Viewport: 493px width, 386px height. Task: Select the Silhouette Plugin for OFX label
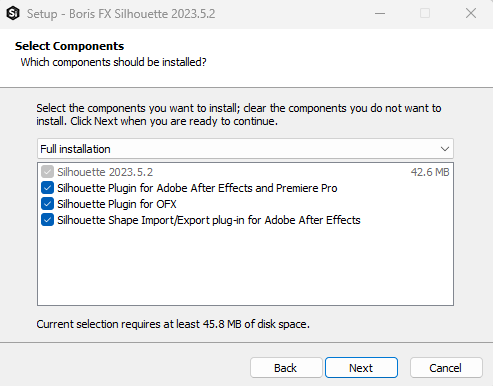tap(117, 204)
